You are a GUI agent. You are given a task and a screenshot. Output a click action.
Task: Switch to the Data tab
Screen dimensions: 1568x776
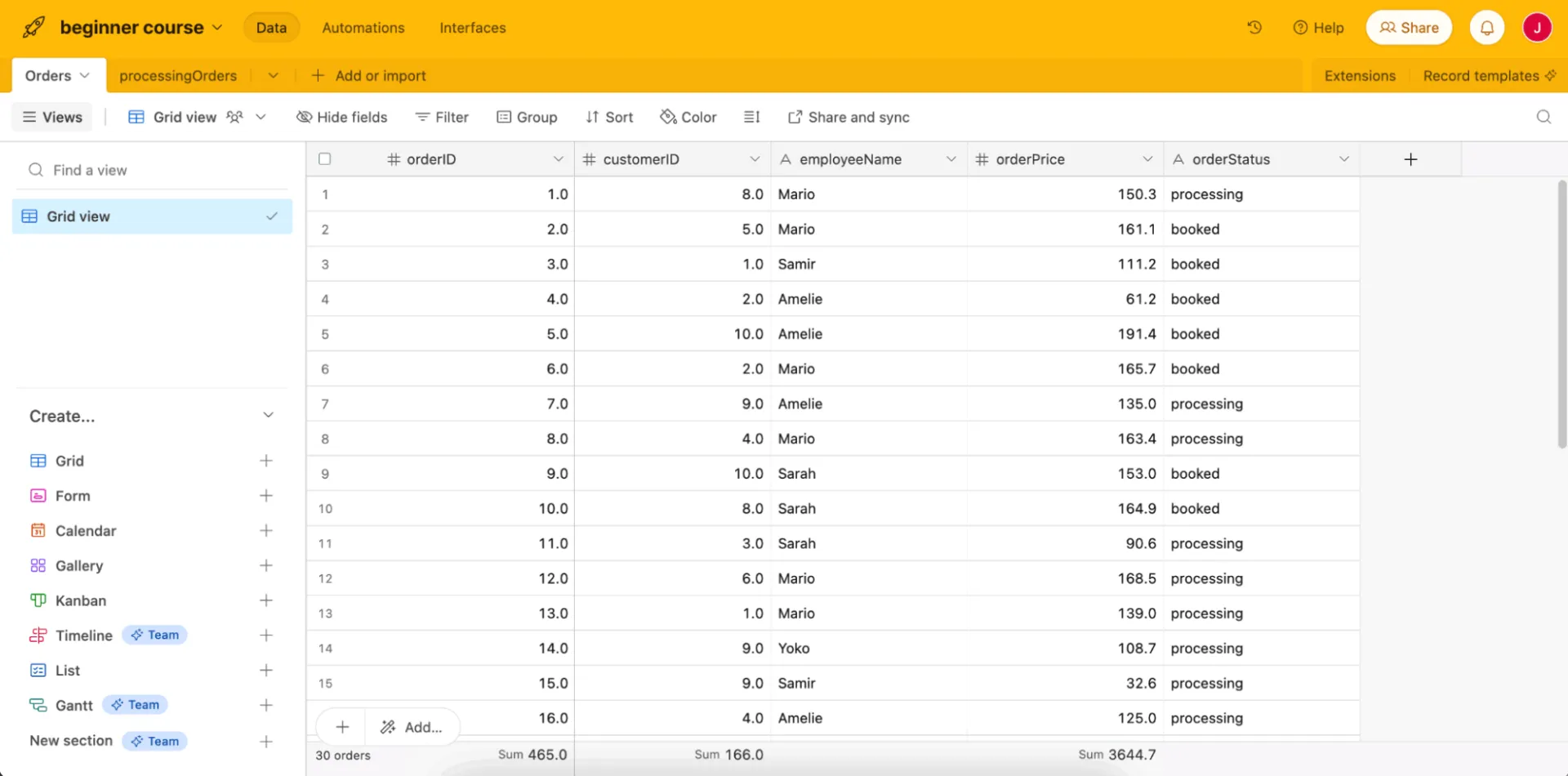(271, 28)
